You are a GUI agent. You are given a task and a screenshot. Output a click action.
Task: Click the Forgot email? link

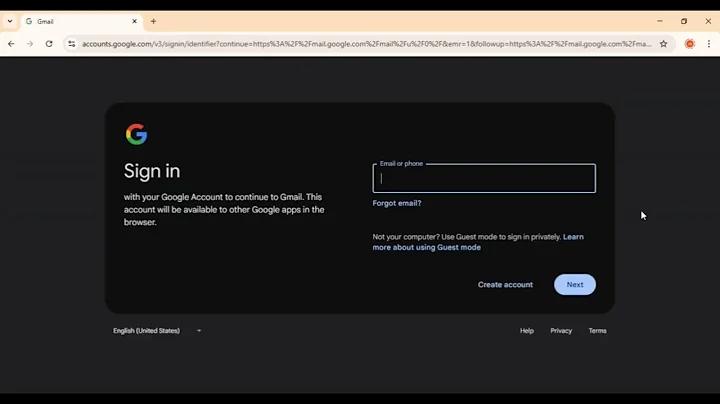click(397, 203)
